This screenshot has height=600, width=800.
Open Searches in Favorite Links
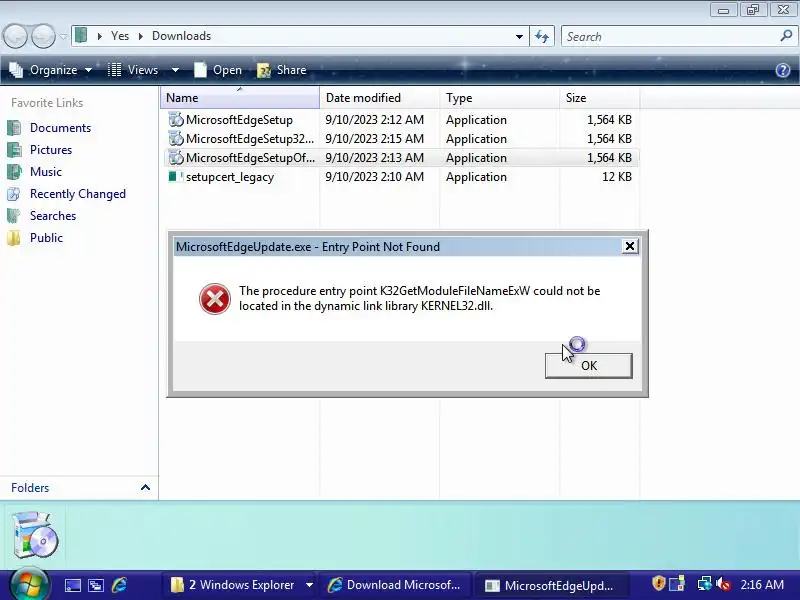[x=53, y=216]
